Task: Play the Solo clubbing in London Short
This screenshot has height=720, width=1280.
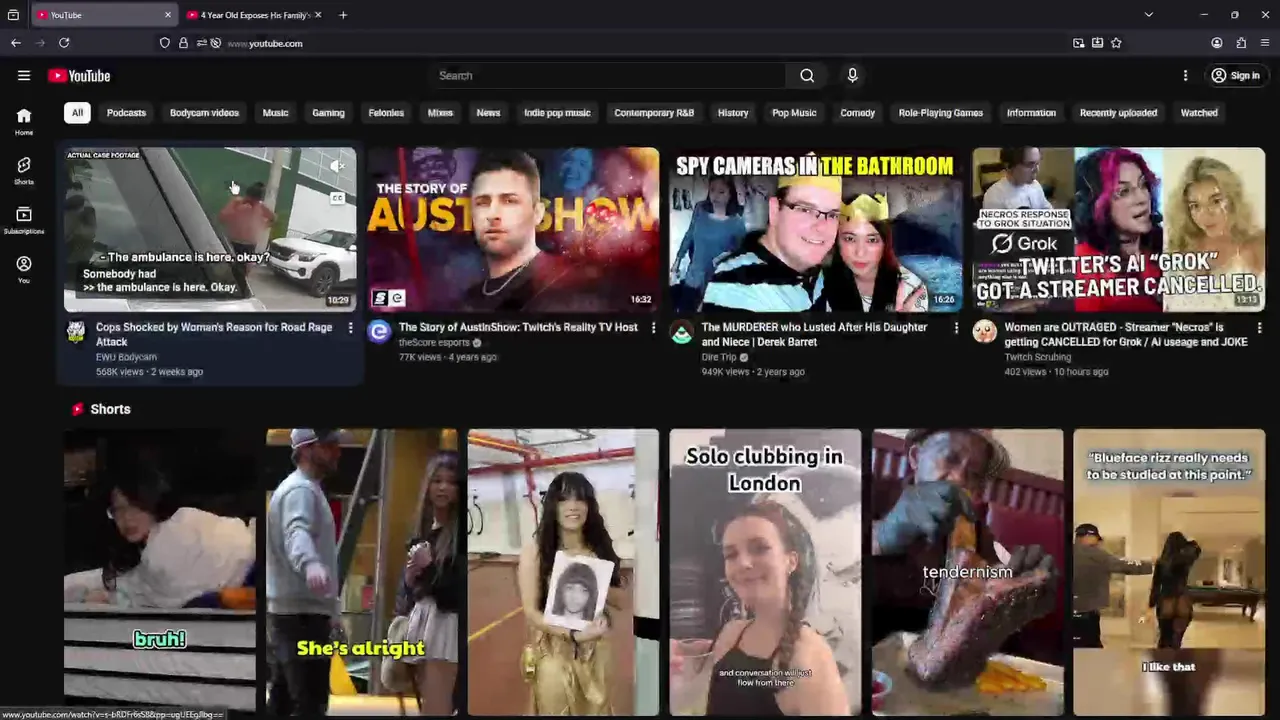Action: point(765,572)
